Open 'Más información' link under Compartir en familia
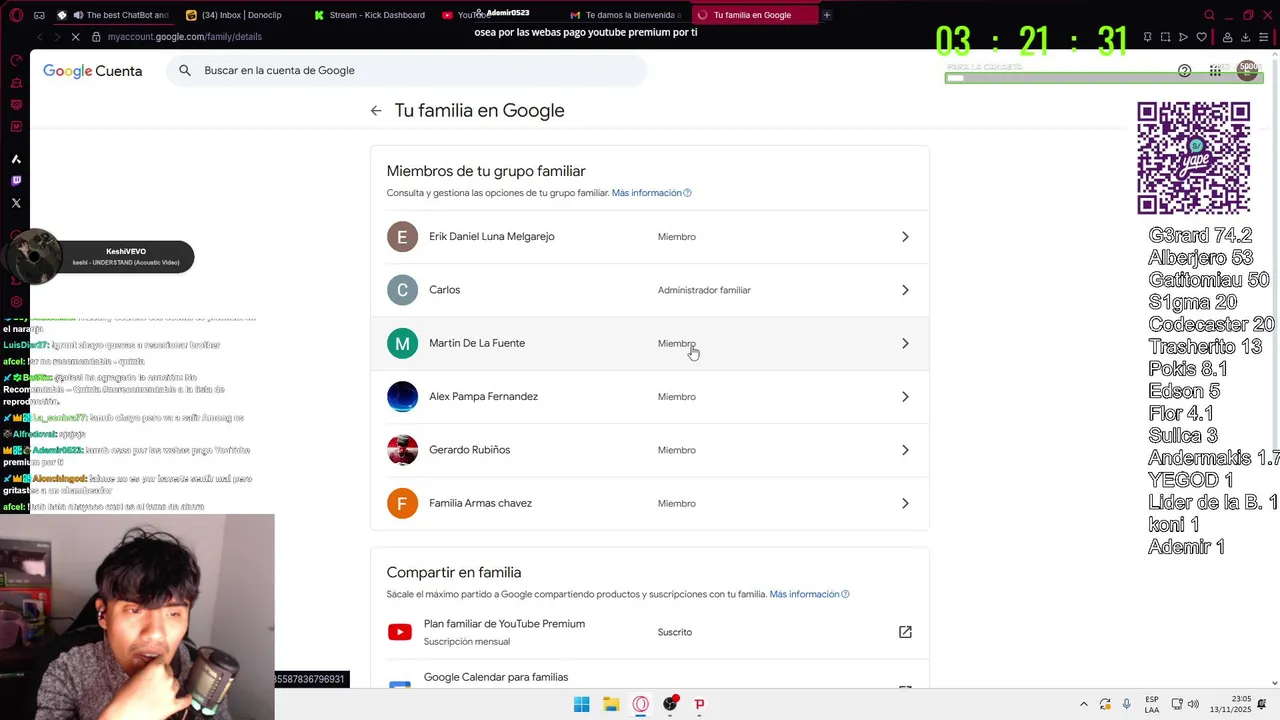 coord(809,594)
